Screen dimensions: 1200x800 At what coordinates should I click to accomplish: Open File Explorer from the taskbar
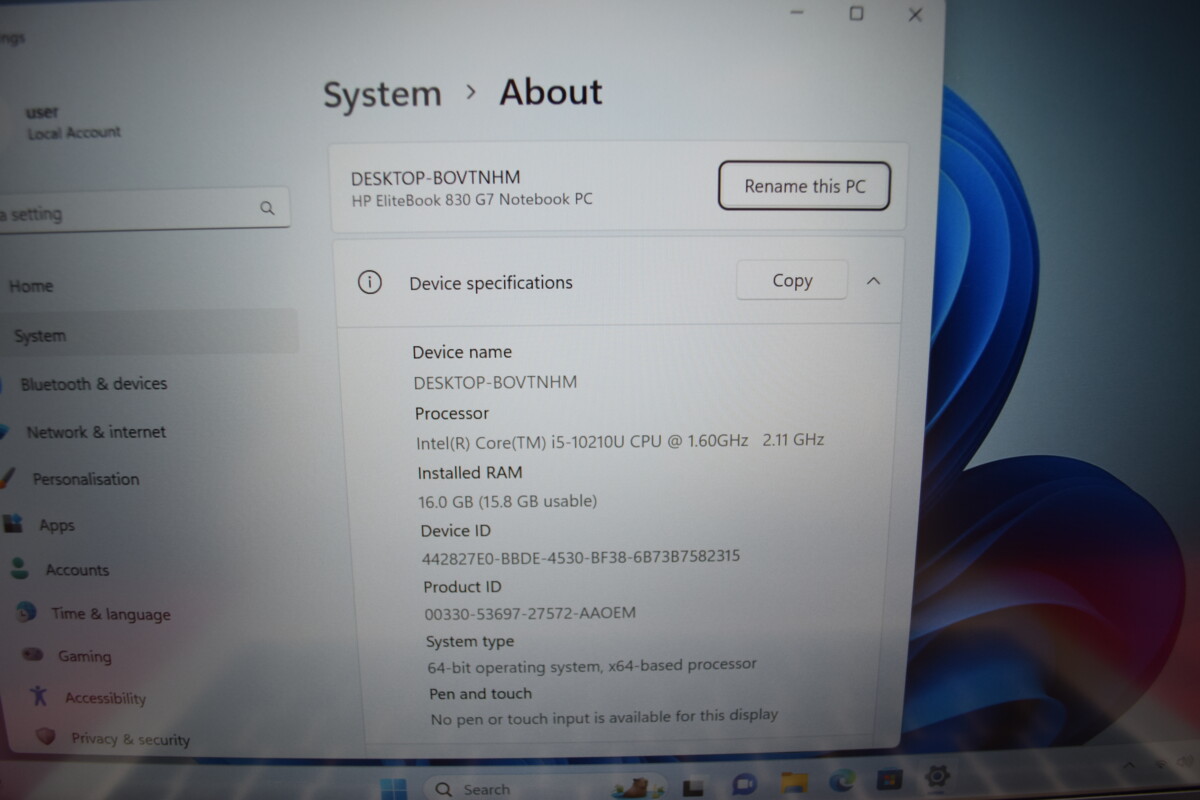click(x=794, y=782)
